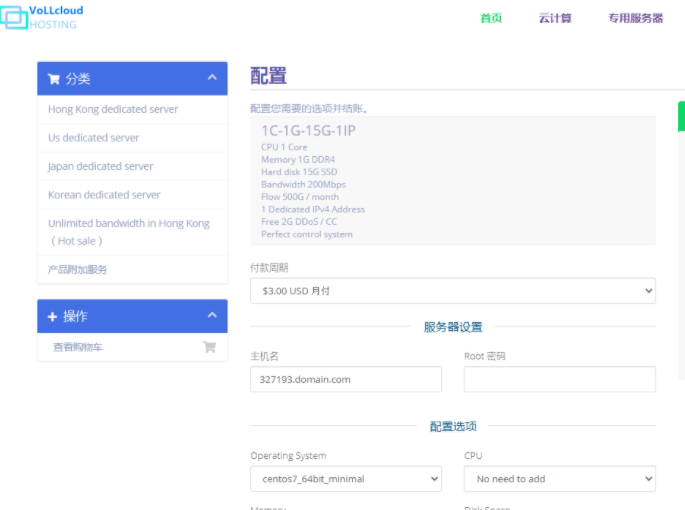Open the 产品附加服务 category
The width and height of the screenshot is (685, 510).
coord(132,269)
